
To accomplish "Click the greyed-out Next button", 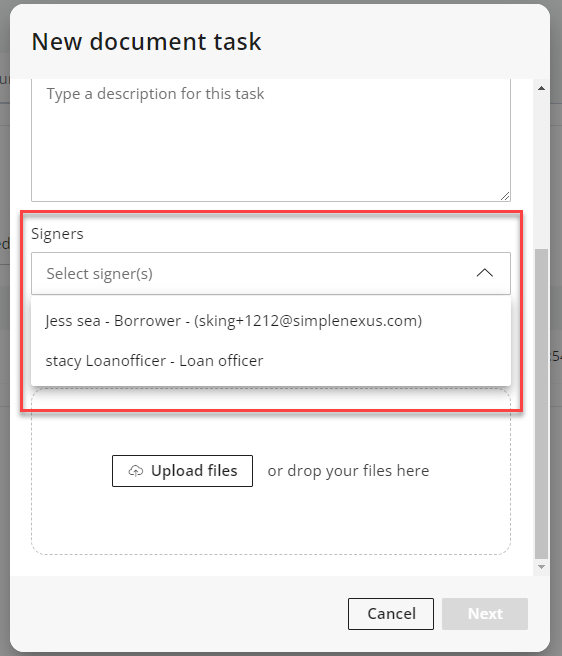I will (x=485, y=614).
